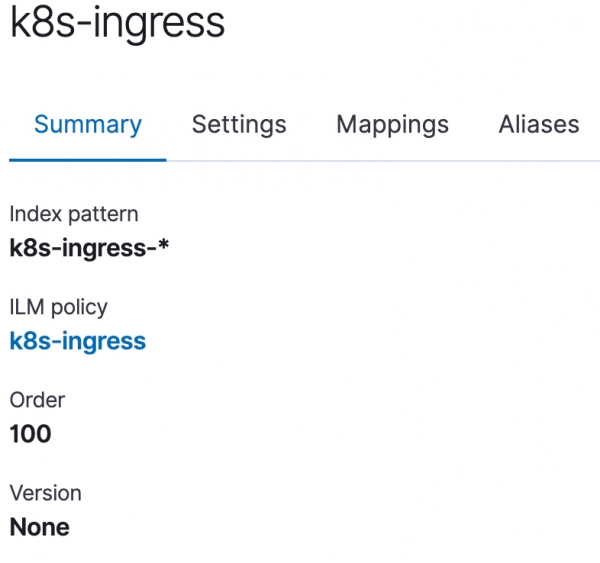Open the Settings tab

pyautogui.click(x=239, y=125)
